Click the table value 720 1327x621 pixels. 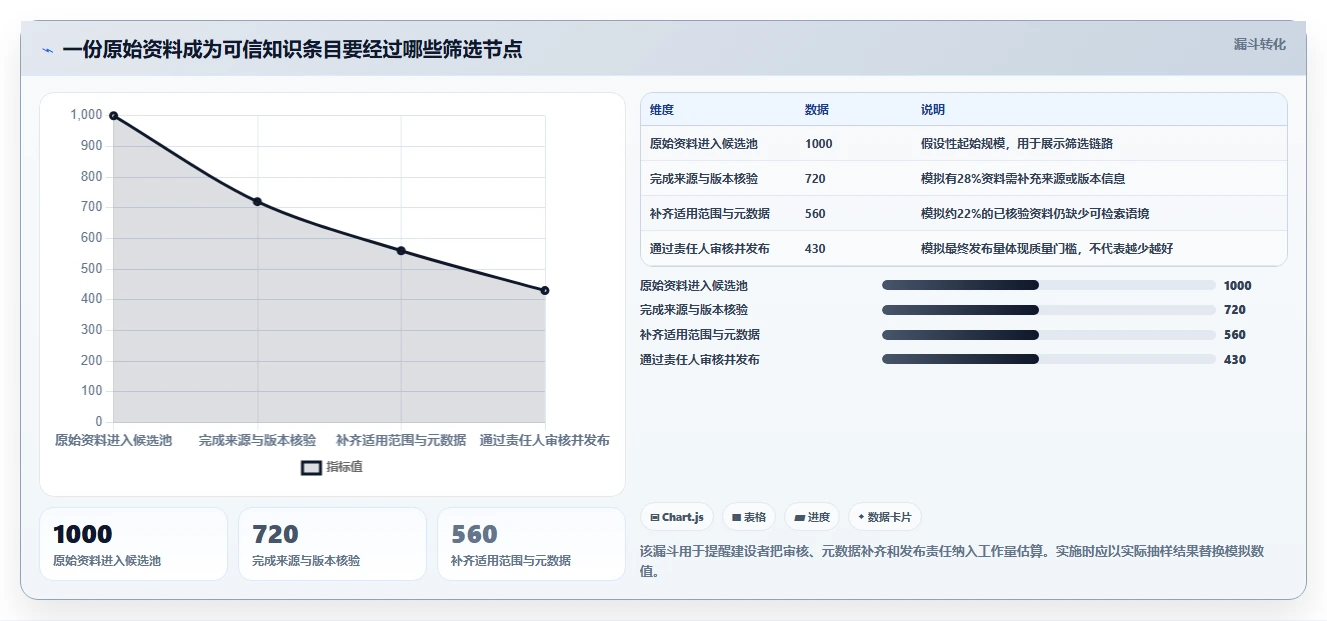click(x=815, y=178)
